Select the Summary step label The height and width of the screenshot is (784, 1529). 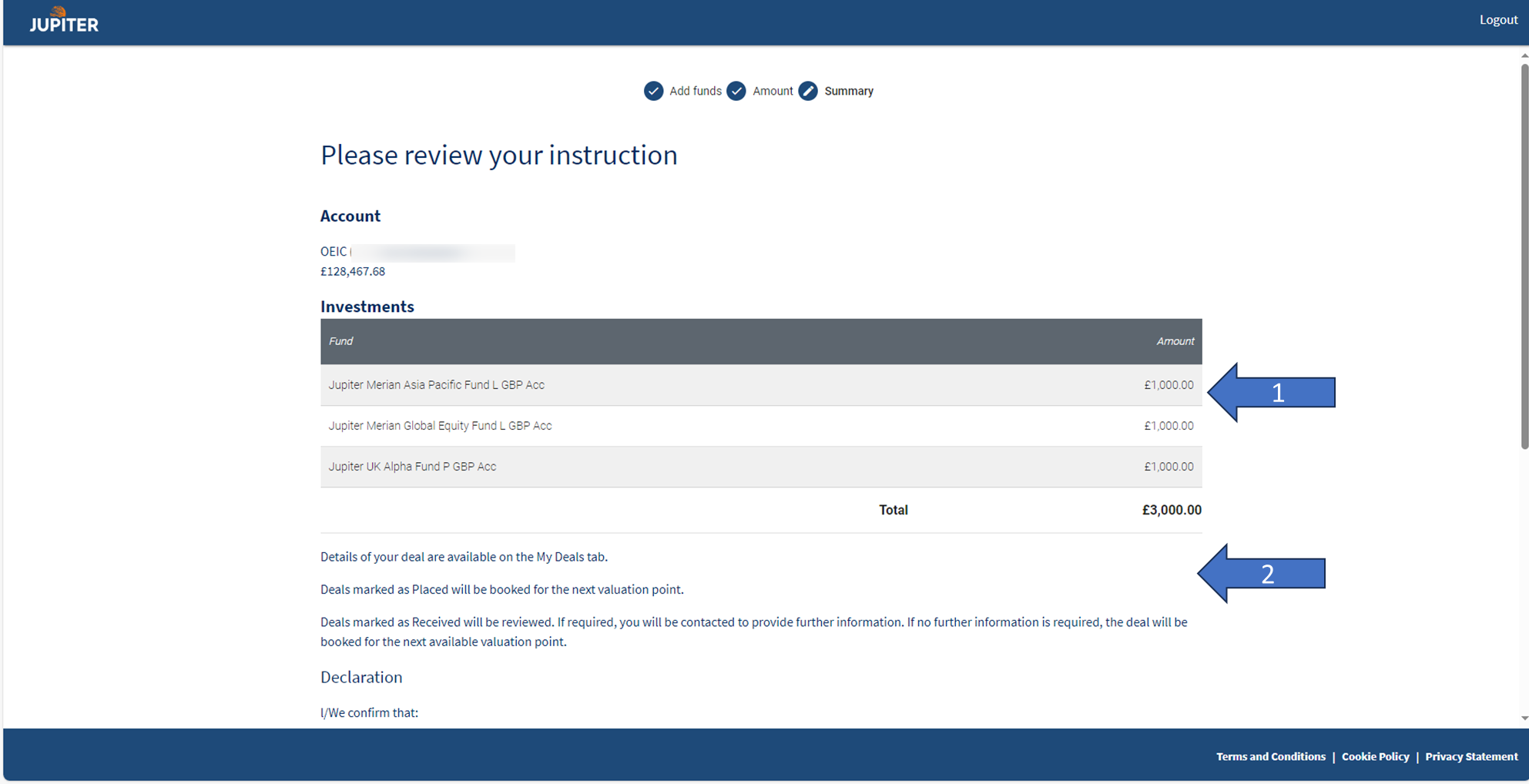849,91
